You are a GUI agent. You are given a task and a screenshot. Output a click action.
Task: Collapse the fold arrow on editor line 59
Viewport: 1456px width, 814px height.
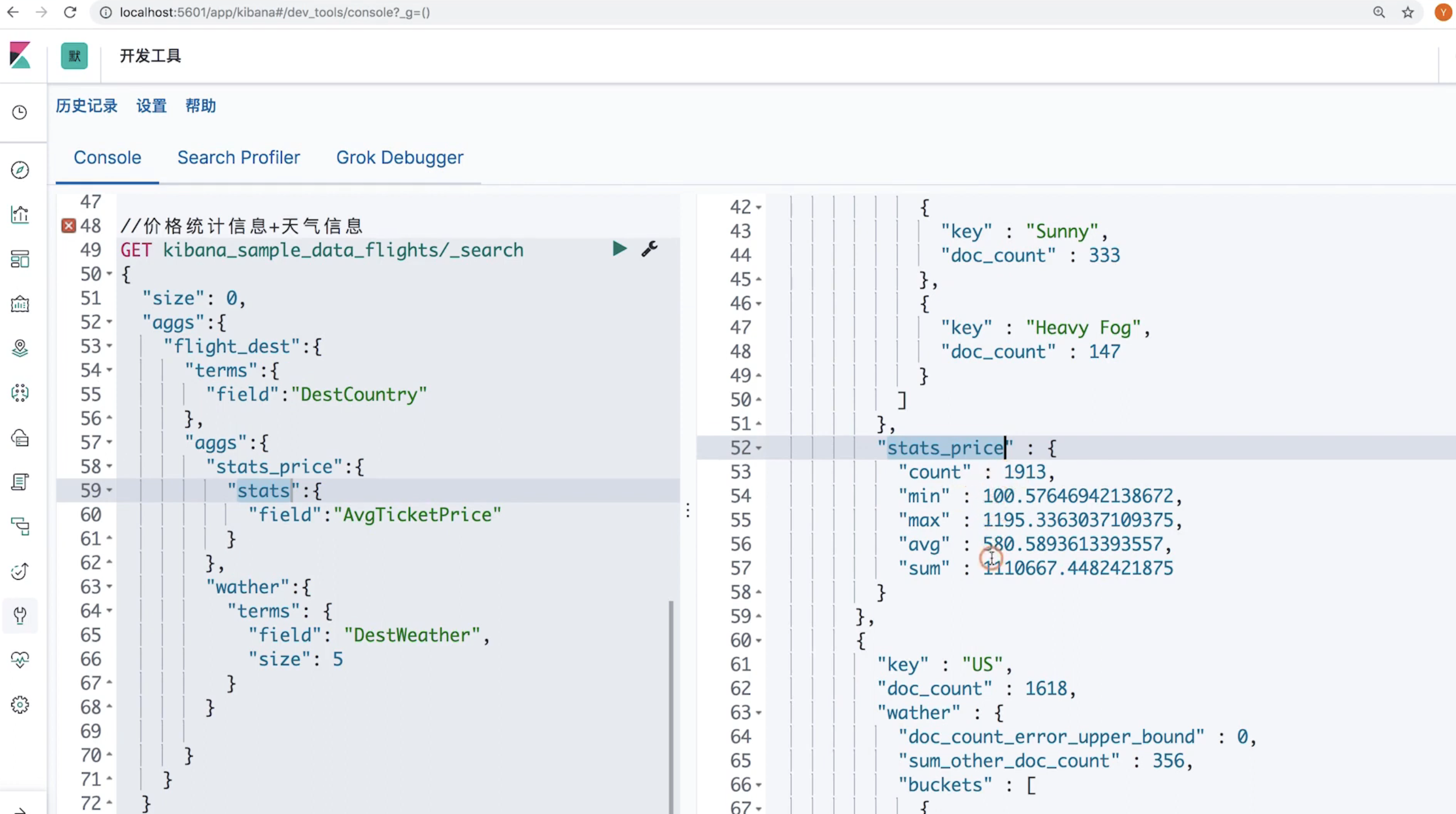(x=110, y=491)
